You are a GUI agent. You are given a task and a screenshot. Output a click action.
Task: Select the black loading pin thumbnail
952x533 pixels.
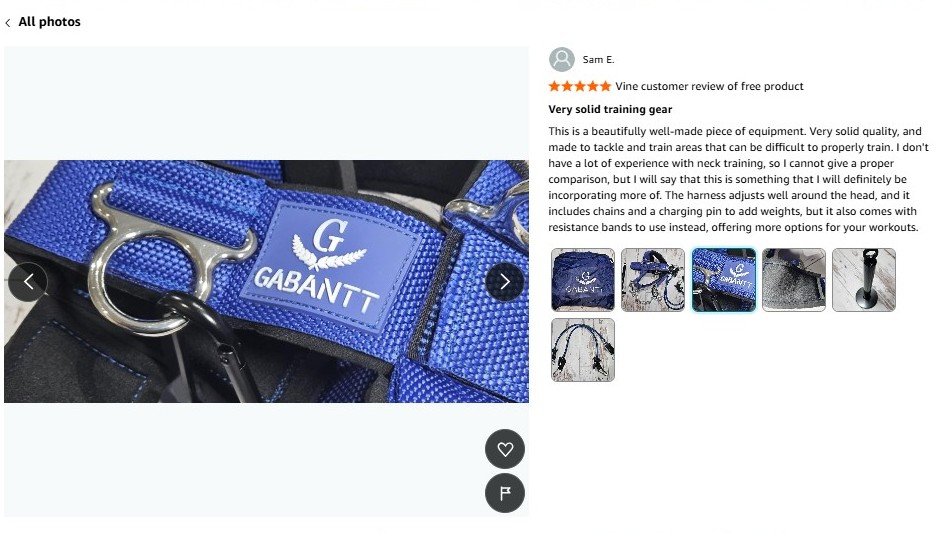(864, 280)
